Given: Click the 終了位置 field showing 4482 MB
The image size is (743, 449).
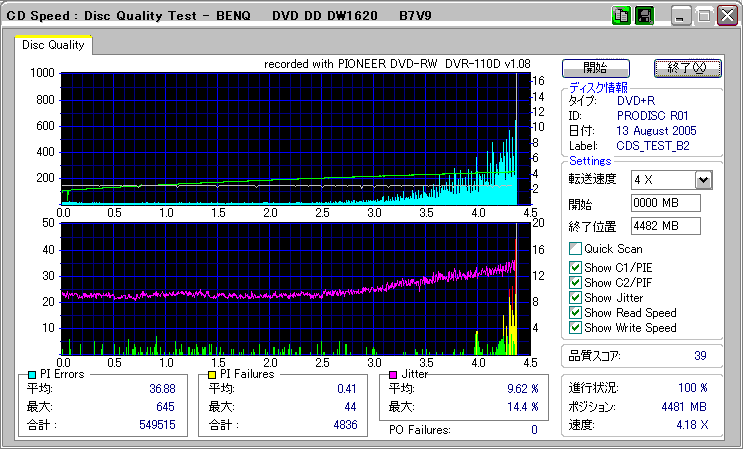Looking at the screenshot, I should point(665,226).
